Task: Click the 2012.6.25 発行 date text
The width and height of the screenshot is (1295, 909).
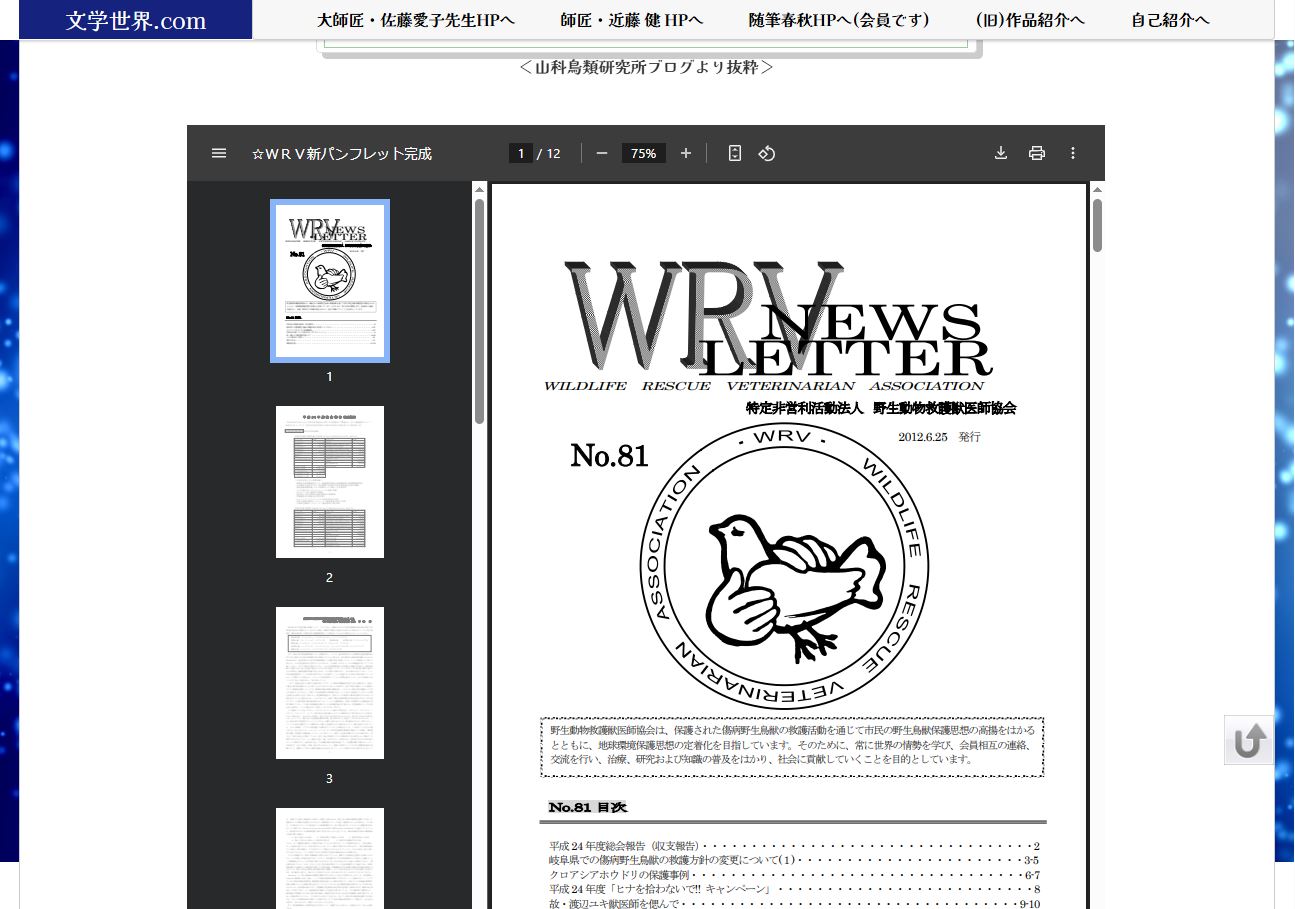Action: coord(939,437)
